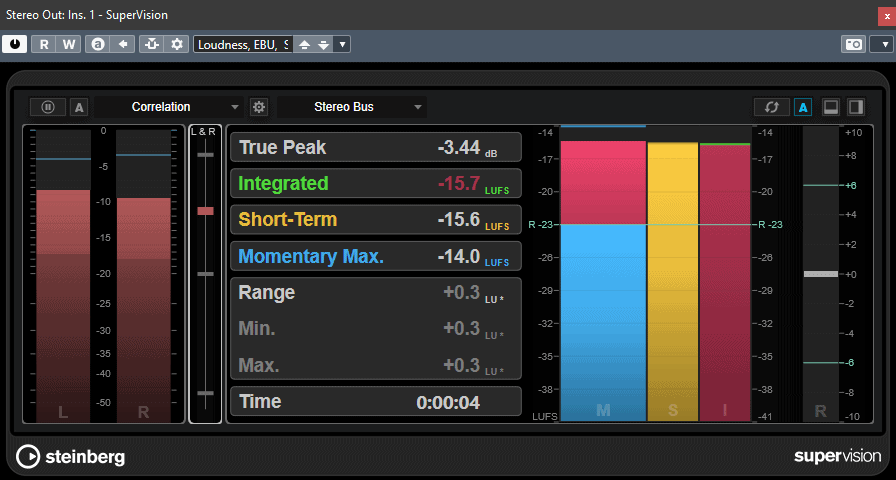
Task: Enable Read automation (R) button
Action: coord(45,44)
